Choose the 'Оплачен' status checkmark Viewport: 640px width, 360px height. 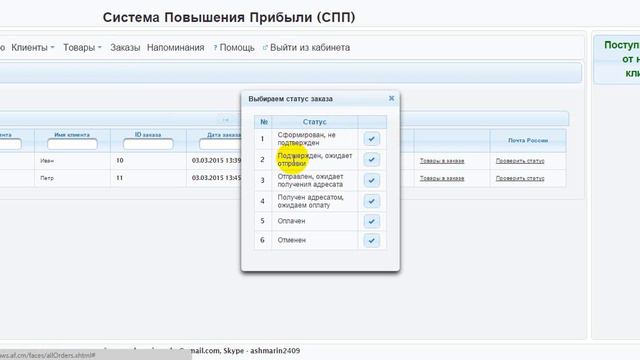[371, 221]
